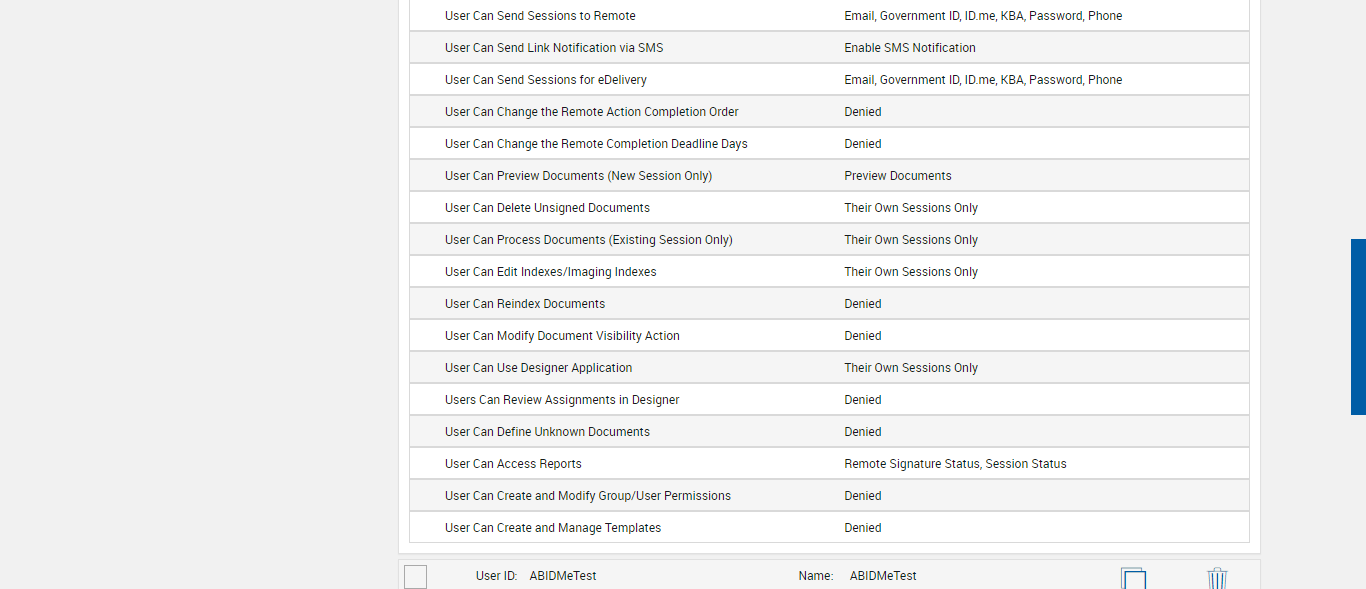1366x589 pixels.
Task: Click User Can Change the Remote Action Completion Order
Action: (591, 112)
